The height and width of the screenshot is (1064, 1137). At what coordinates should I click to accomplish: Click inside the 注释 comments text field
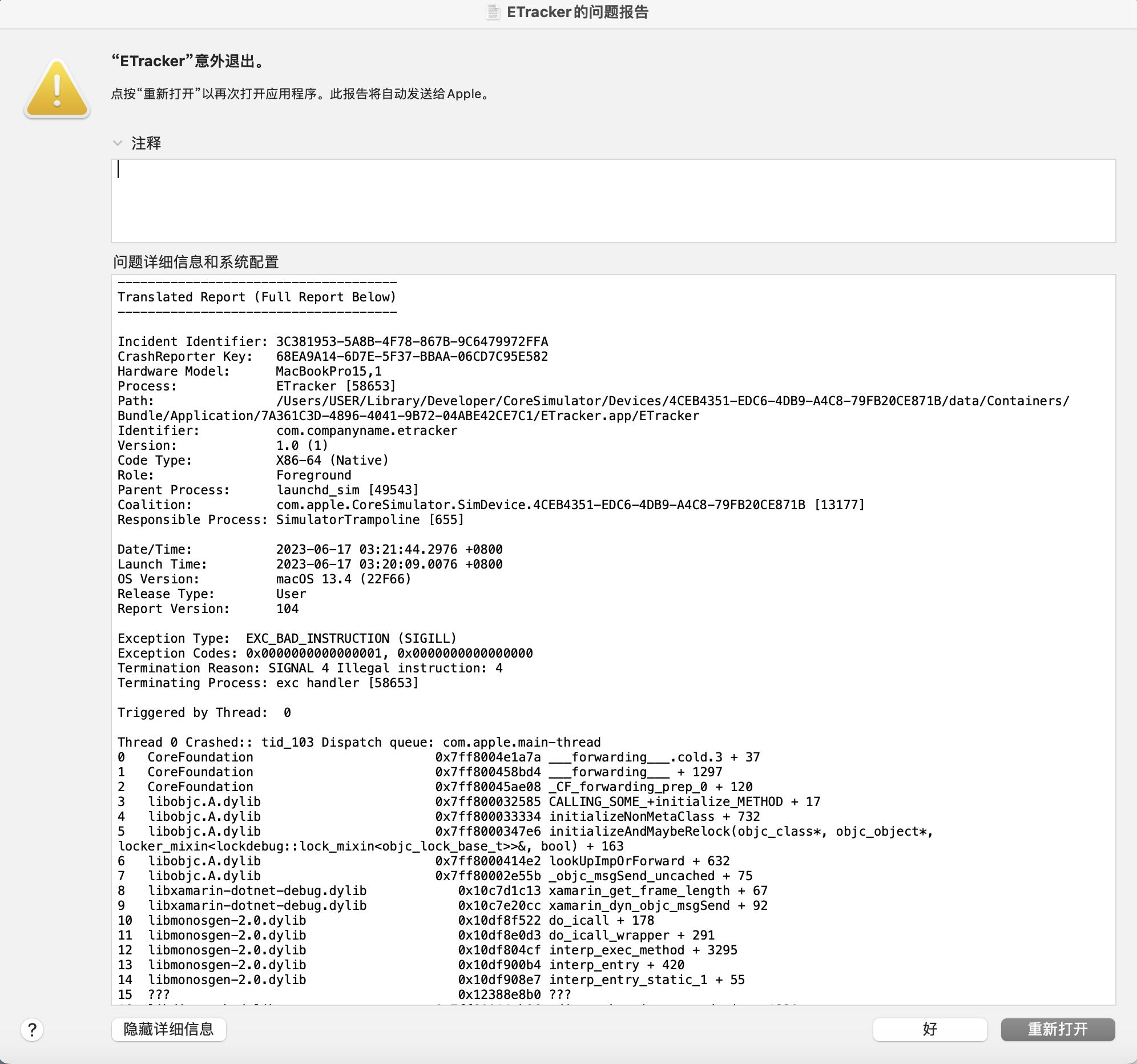pyautogui.click(x=612, y=200)
